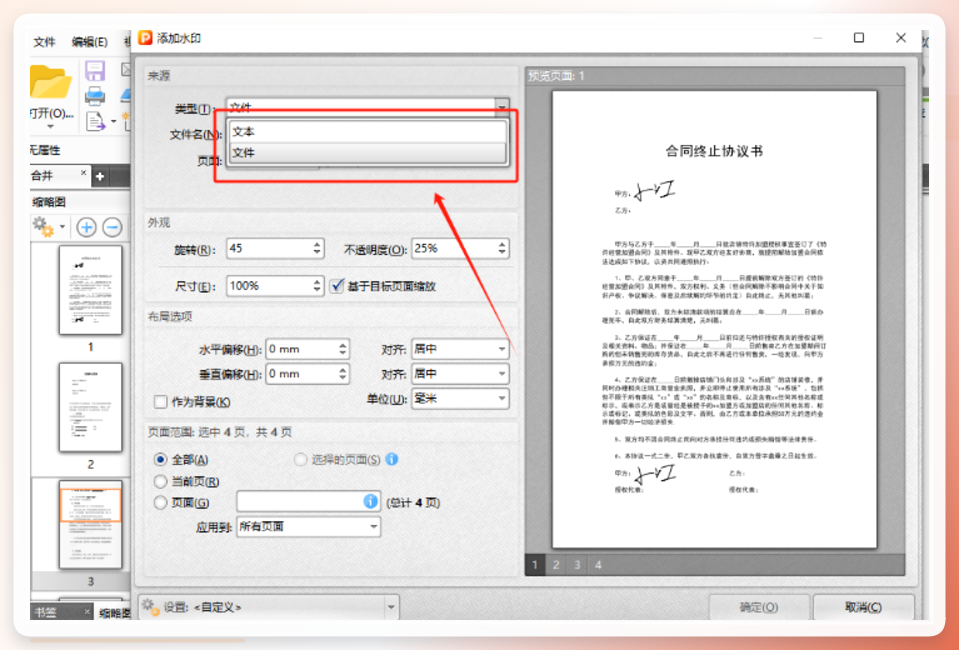Add a new tab with plus button
Screen dimensions: 959x650
point(100,176)
